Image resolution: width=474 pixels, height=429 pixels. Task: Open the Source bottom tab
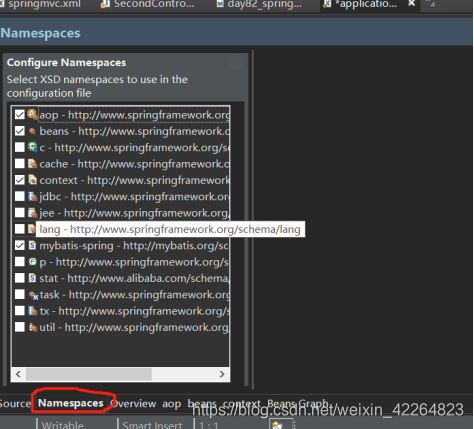tap(15, 403)
